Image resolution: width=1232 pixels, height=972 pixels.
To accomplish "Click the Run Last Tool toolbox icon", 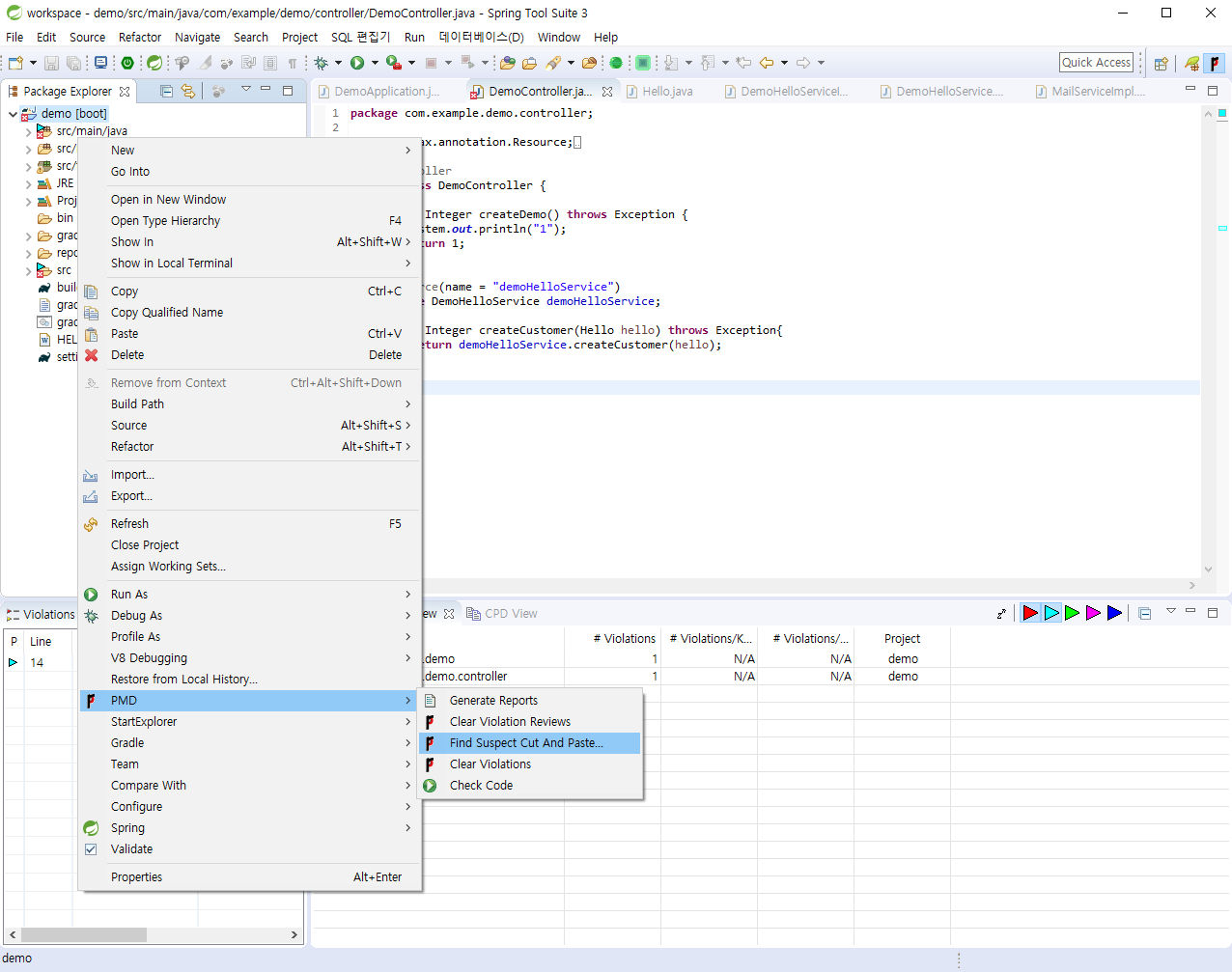I will click(393, 63).
